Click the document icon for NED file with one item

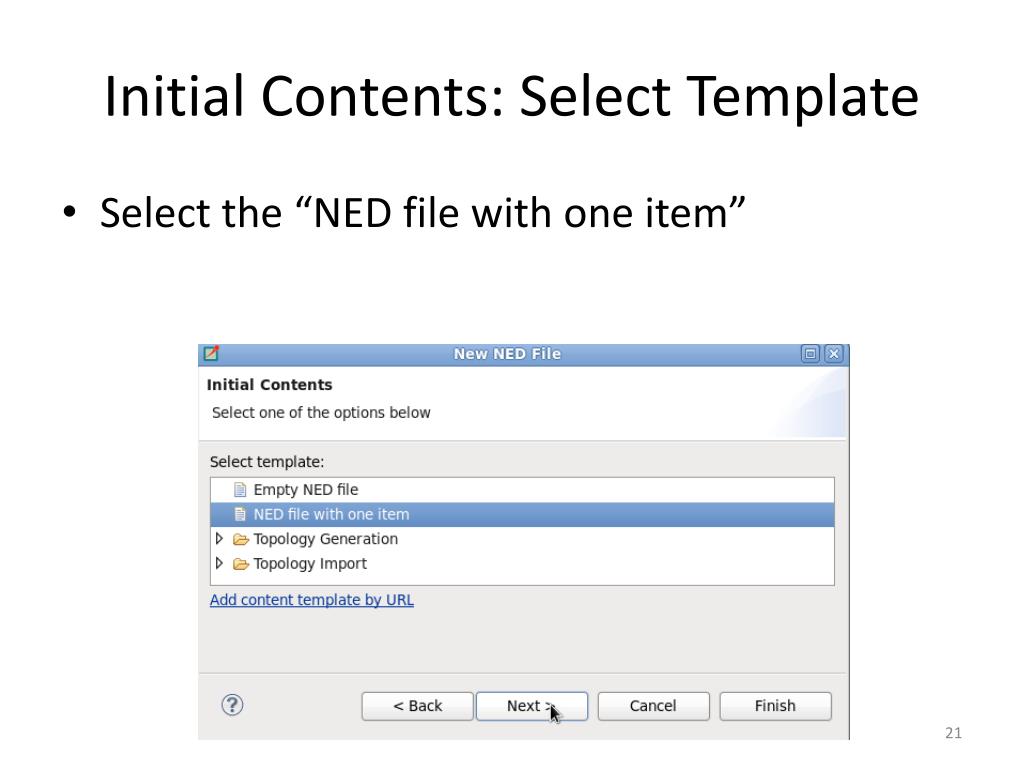[x=240, y=515]
